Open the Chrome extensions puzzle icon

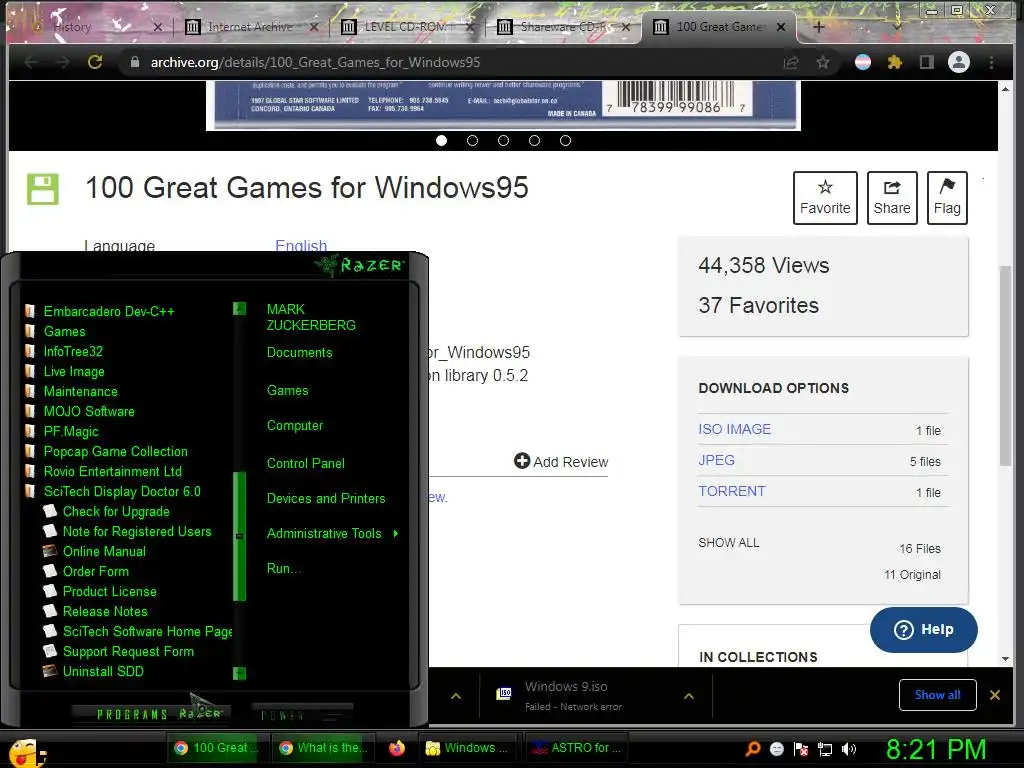[x=895, y=62]
